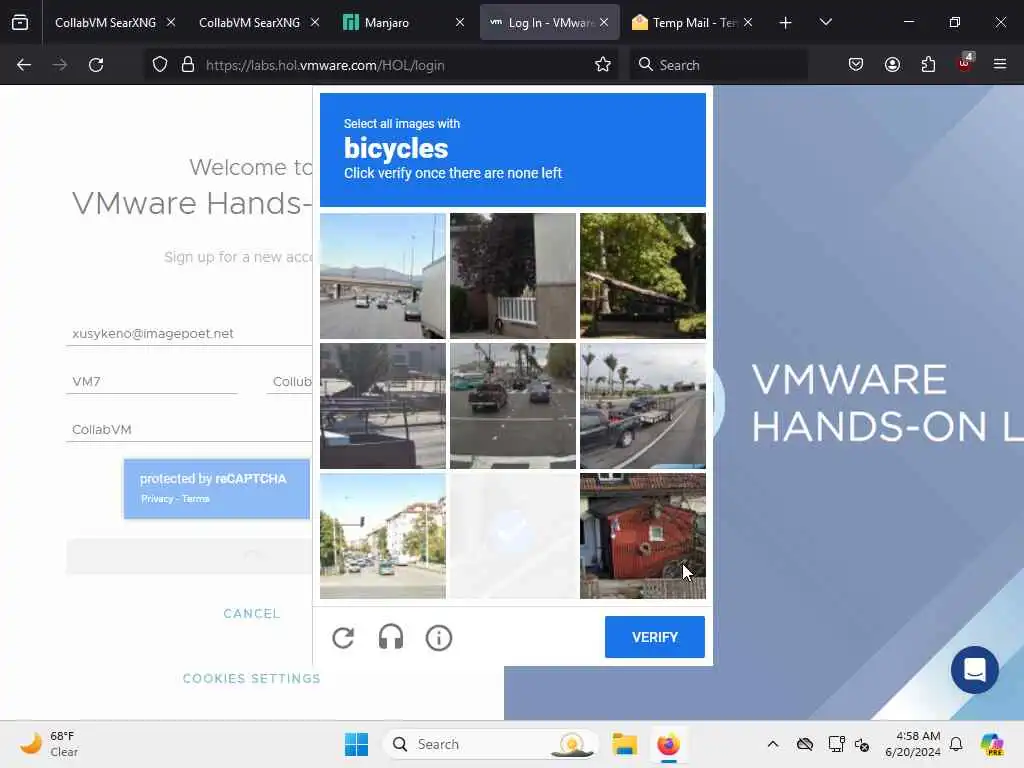The height and width of the screenshot is (768, 1024).
Task: Click the fading checkmarked captcha tile
Action: pos(513,536)
